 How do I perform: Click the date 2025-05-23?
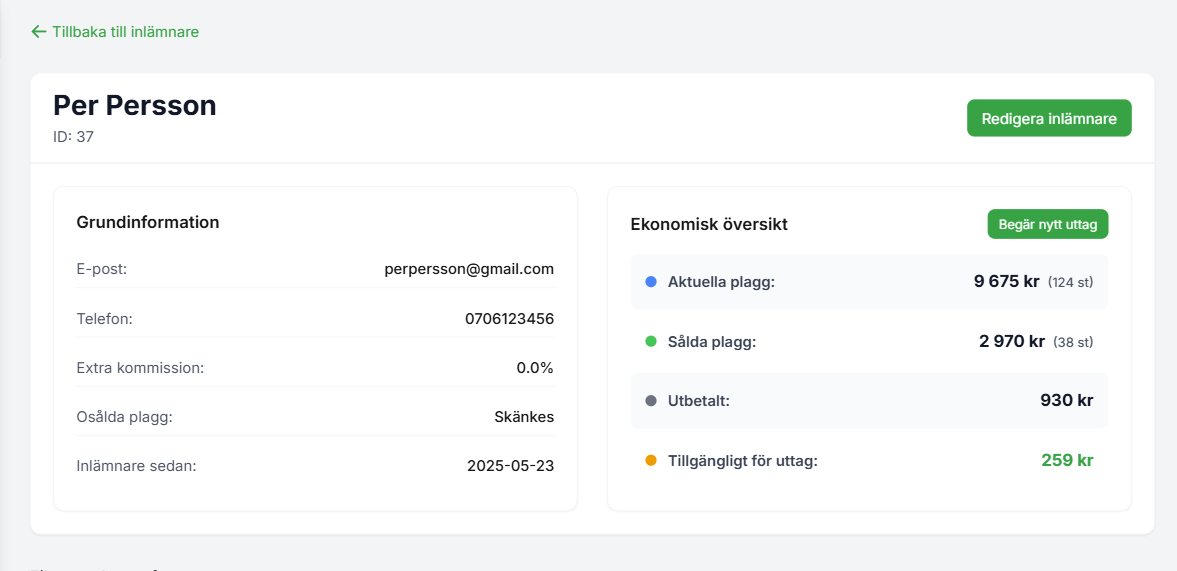tap(510, 466)
